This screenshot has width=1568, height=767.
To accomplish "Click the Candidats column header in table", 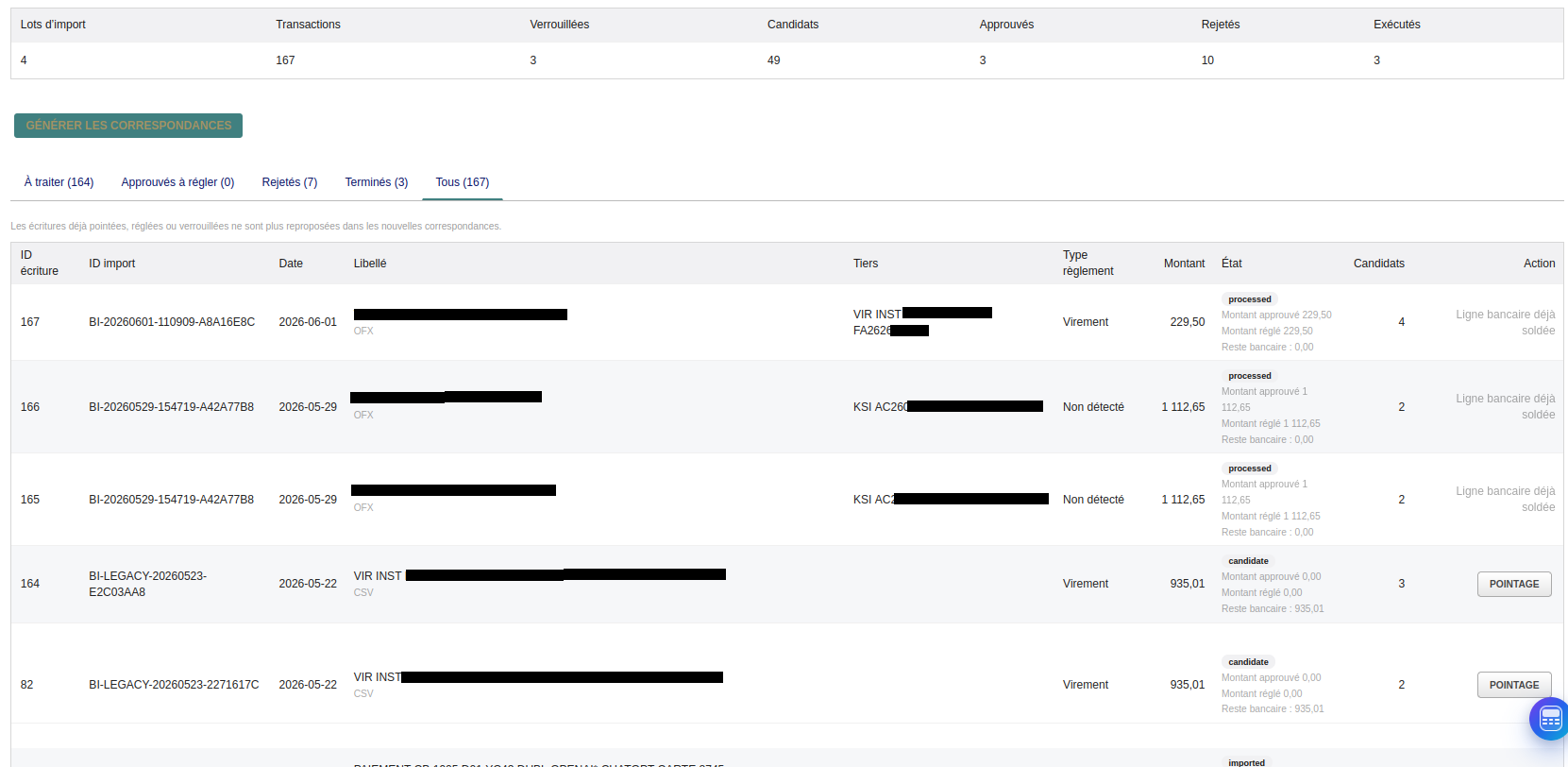I will pyautogui.click(x=1379, y=264).
